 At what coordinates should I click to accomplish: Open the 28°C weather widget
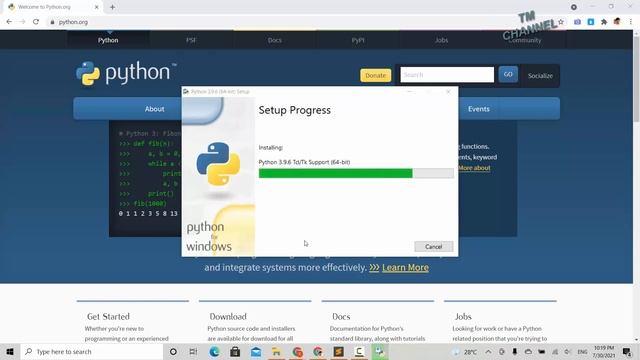(464, 351)
